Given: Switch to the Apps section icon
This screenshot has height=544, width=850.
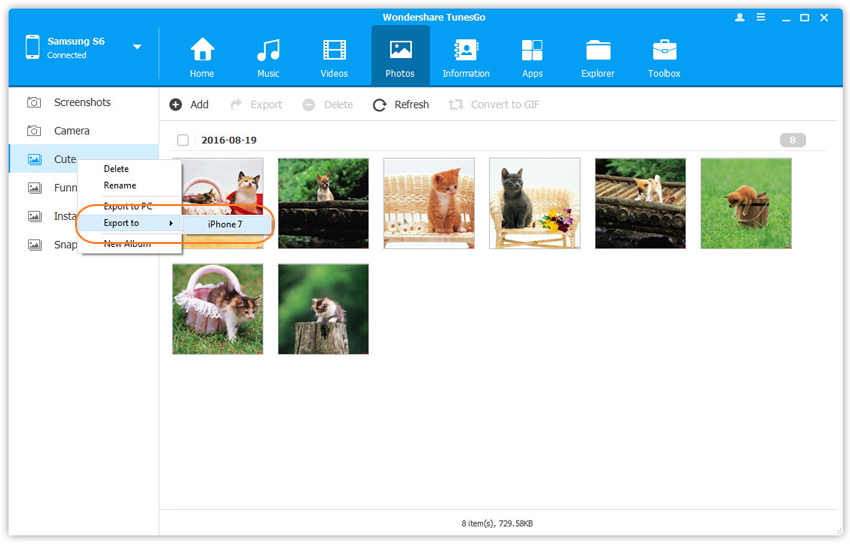Looking at the screenshot, I should [532, 51].
